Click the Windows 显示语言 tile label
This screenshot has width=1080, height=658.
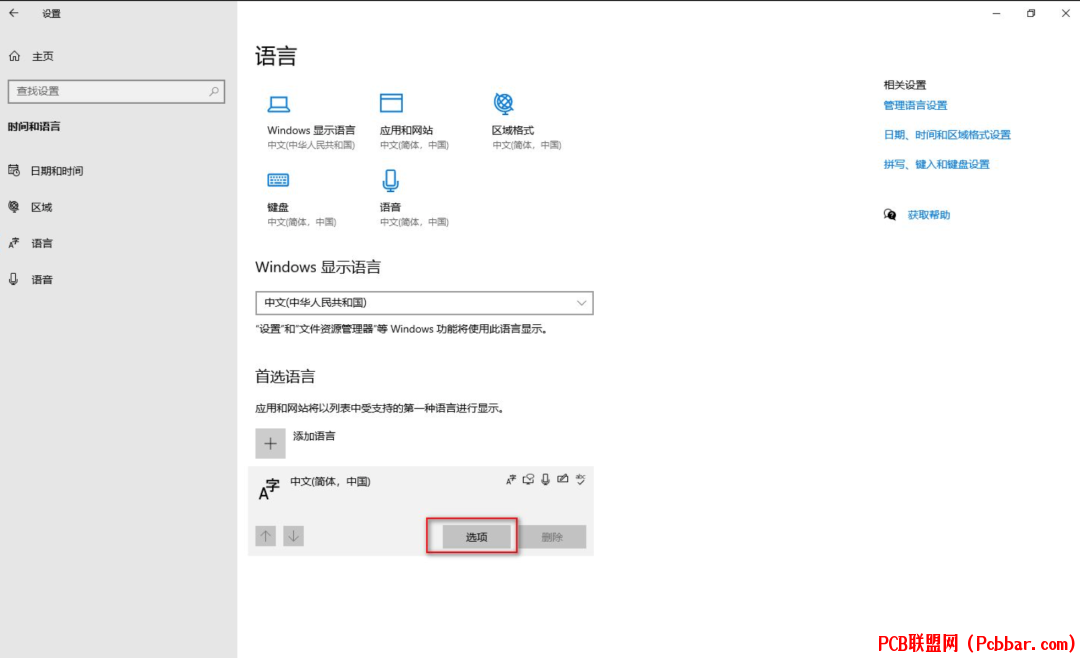point(311,130)
